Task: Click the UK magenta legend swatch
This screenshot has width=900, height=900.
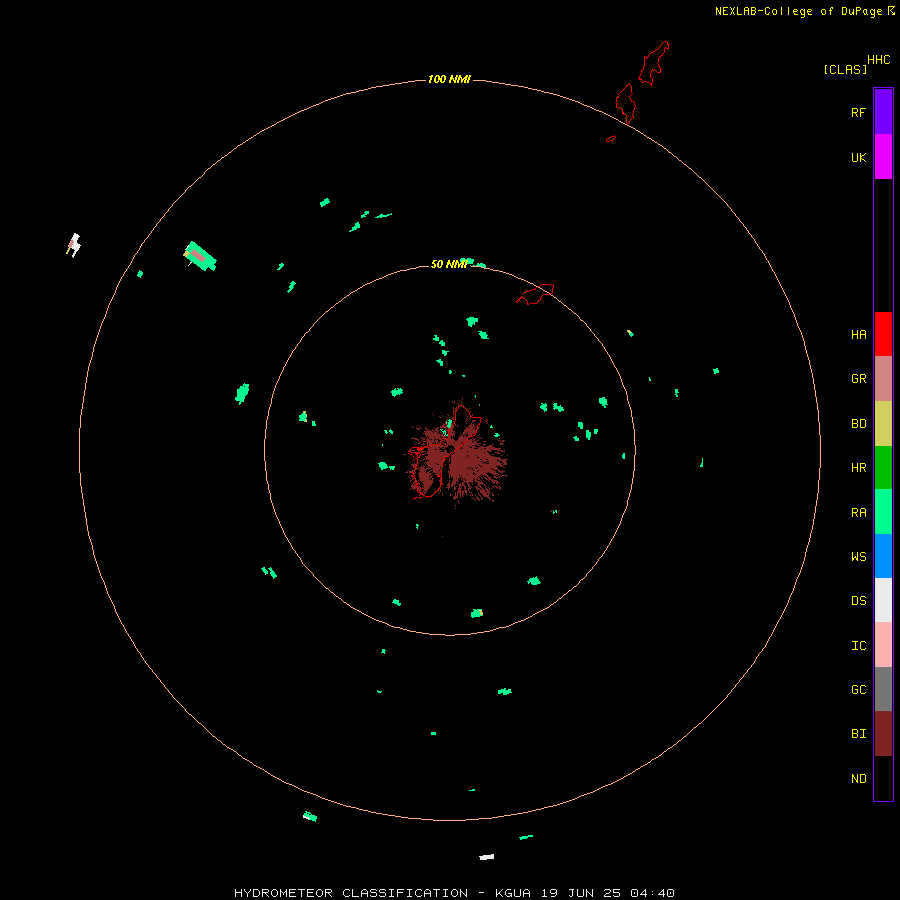Action: pos(883,157)
